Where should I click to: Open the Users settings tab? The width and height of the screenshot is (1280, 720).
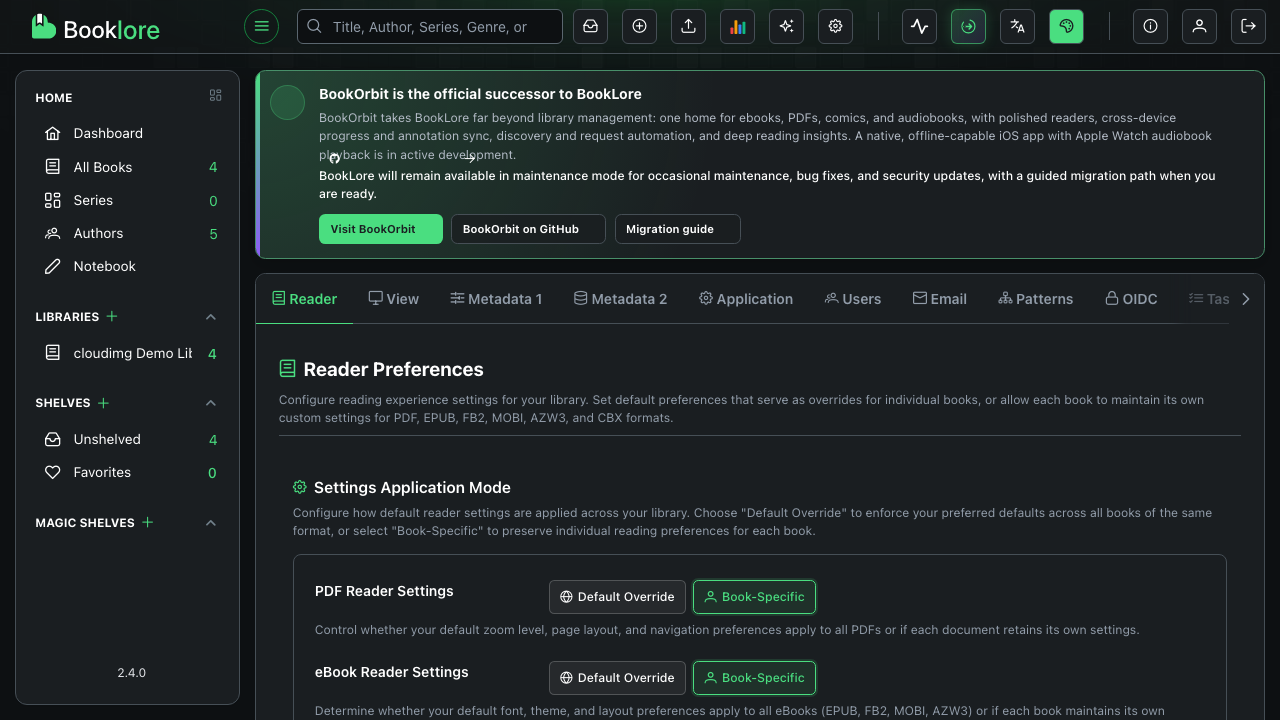pyautogui.click(x=853, y=299)
